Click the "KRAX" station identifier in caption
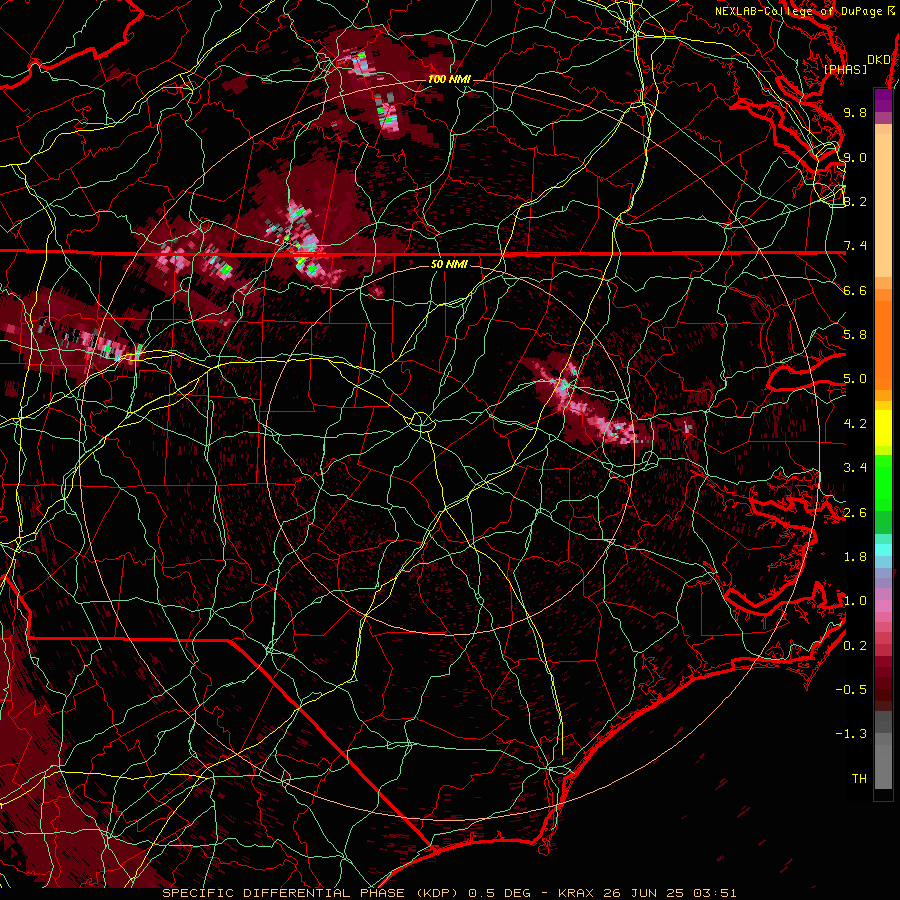Image resolution: width=900 pixels, height=900 pixels. pyautogui.click(x=576, y=893)
